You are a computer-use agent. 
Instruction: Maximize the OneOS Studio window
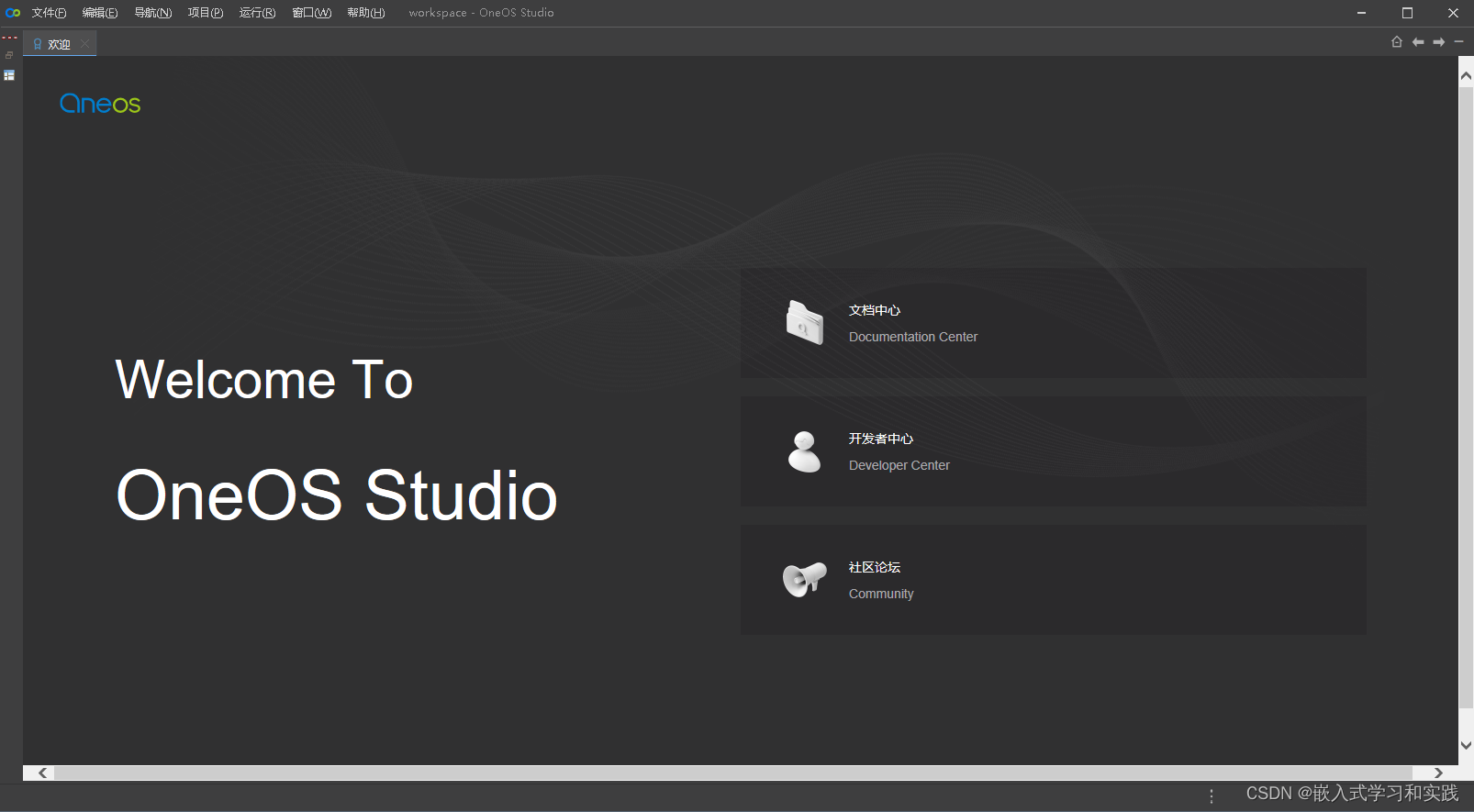coord(1407,13)
